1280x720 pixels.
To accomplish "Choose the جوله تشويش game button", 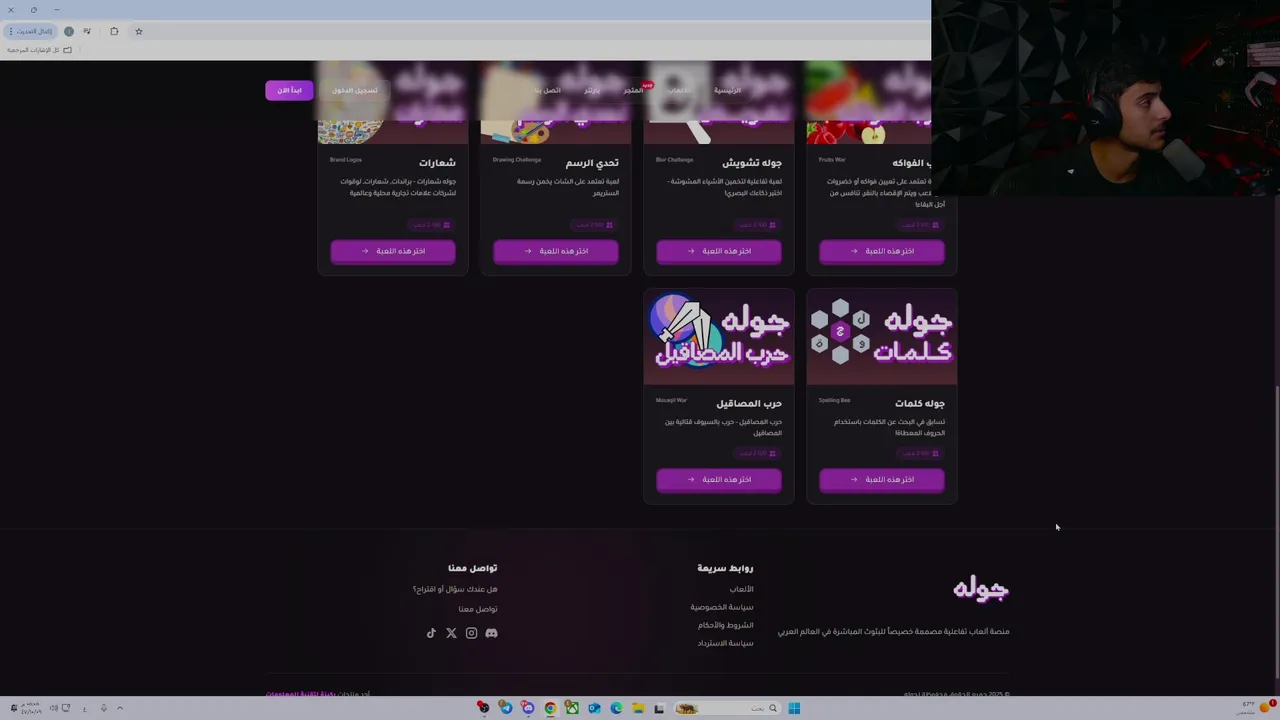I will (718, 251).
